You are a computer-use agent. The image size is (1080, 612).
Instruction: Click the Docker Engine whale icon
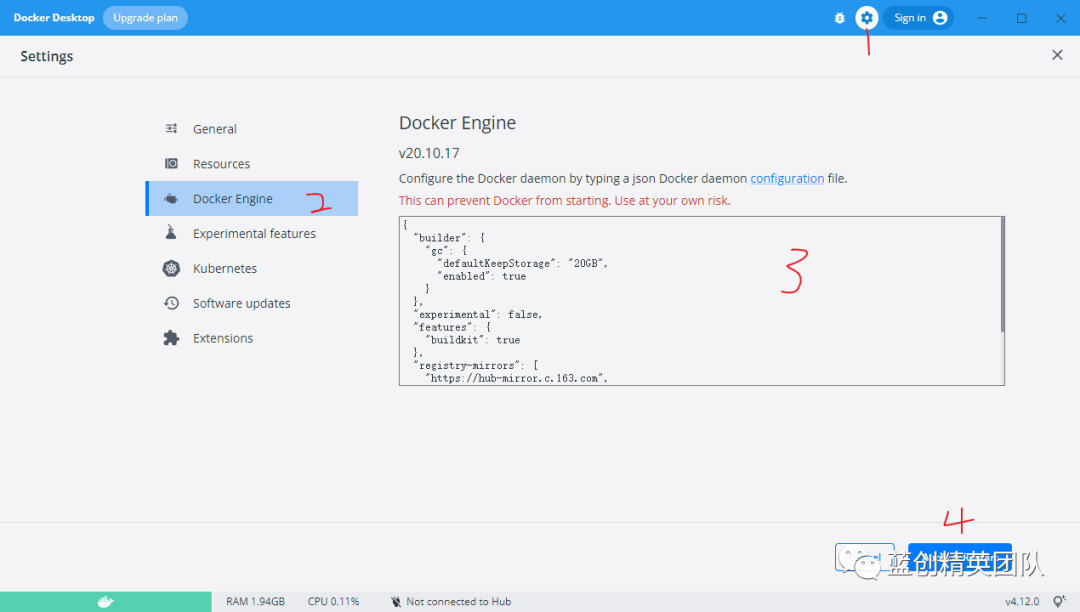[172, 199]
